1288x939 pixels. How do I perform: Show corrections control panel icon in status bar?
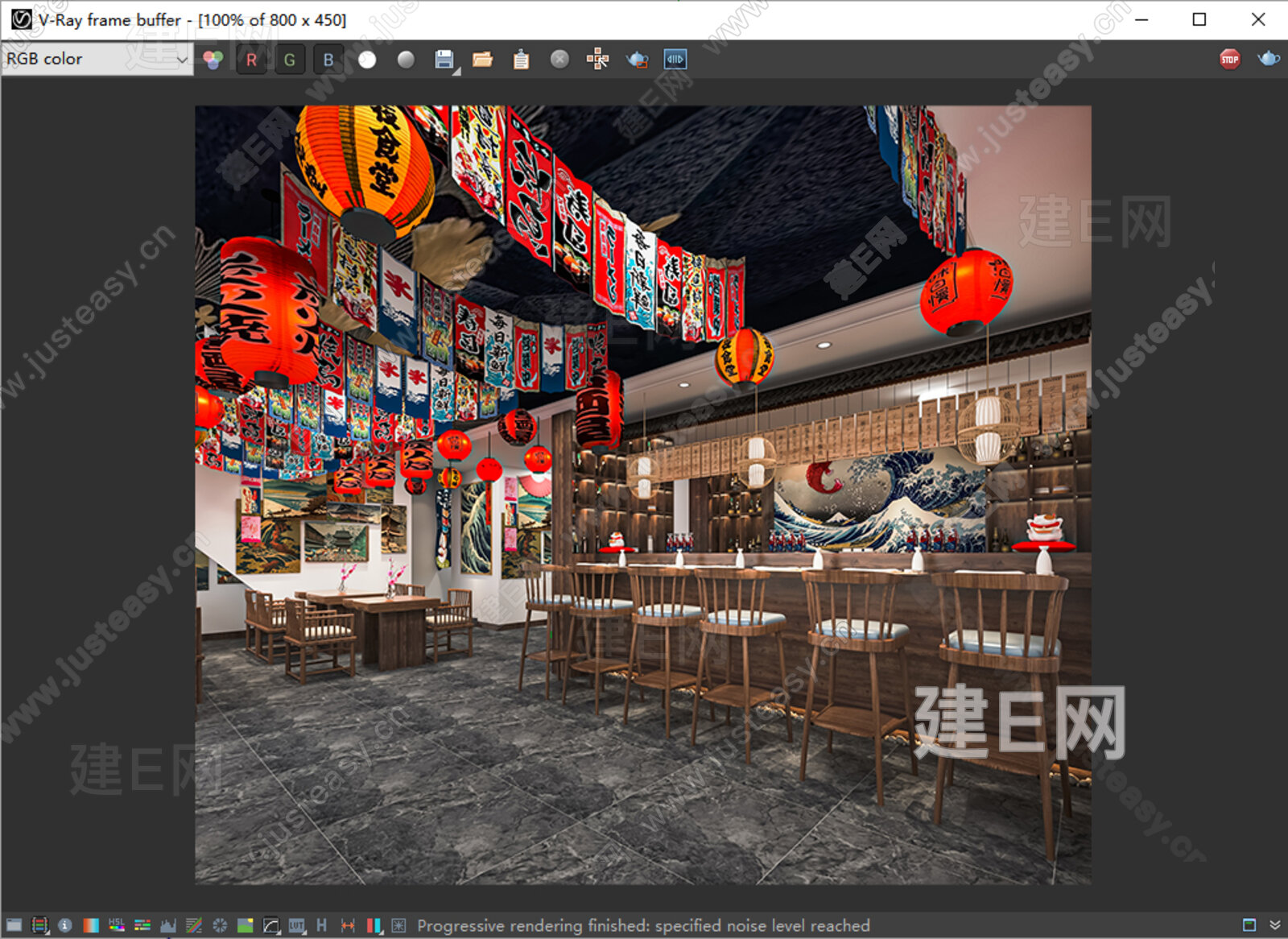pyautogui.click(x=14, y=925)
